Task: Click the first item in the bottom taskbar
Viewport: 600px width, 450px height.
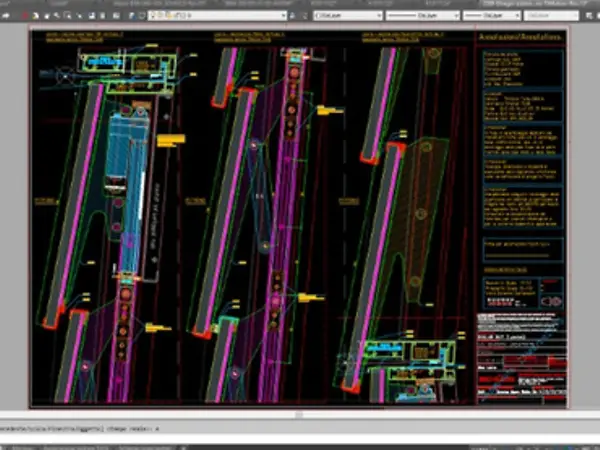Action: tap(20, 445)
